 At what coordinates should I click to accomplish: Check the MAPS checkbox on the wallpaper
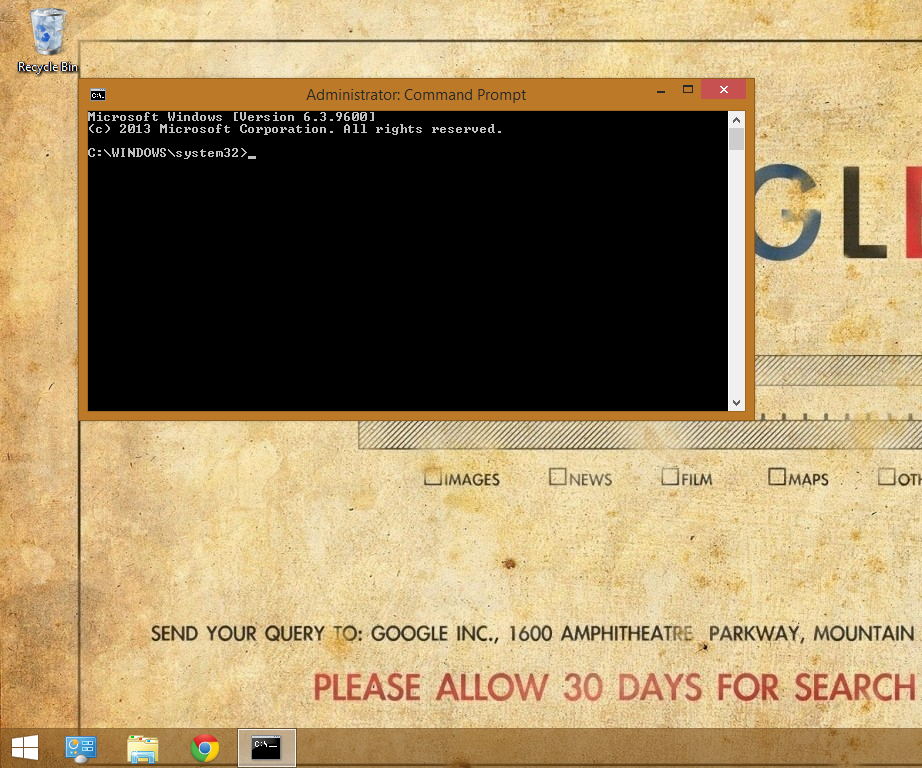pos(777,477)
